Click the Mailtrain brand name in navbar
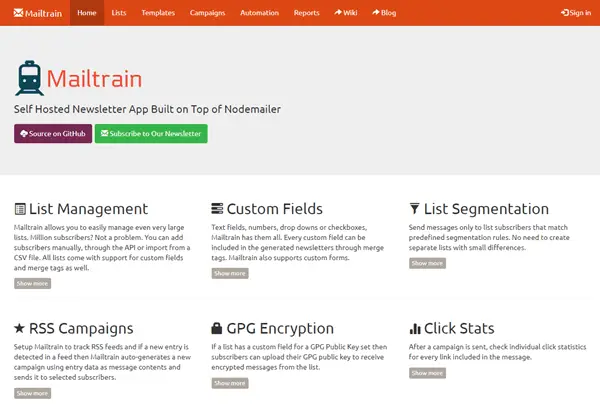 coord(43,13)
